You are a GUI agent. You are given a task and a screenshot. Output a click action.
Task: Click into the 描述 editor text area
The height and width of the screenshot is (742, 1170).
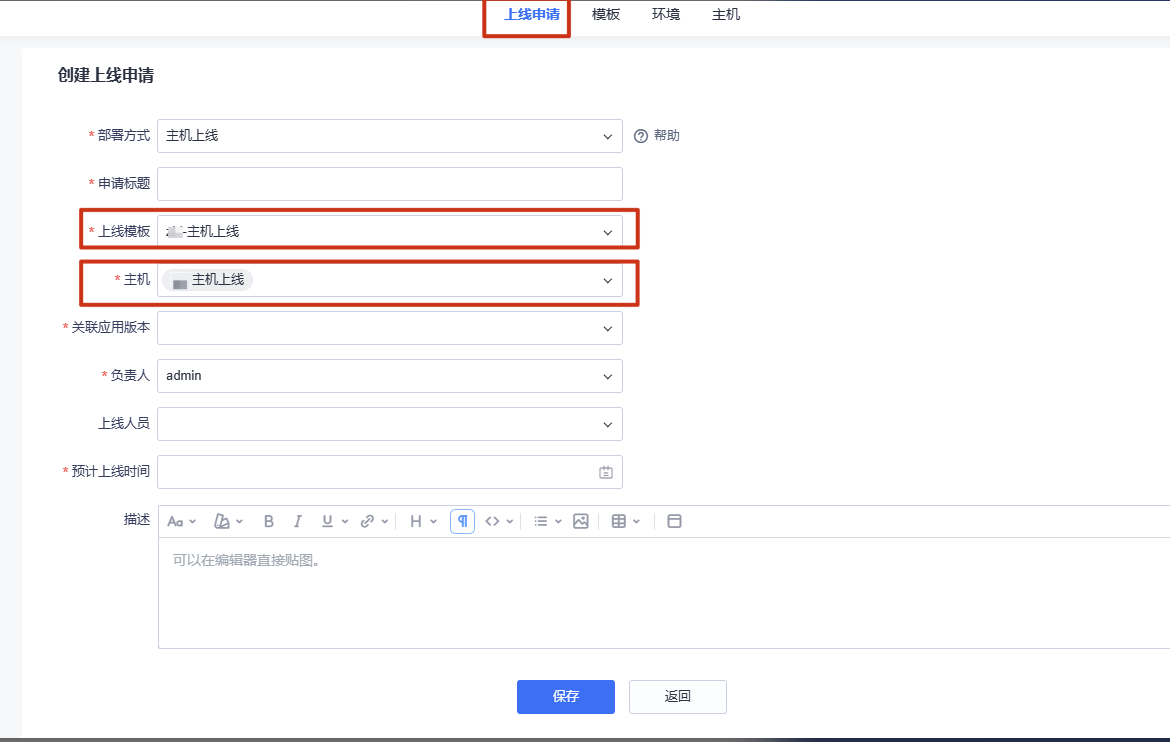(664, 593)
